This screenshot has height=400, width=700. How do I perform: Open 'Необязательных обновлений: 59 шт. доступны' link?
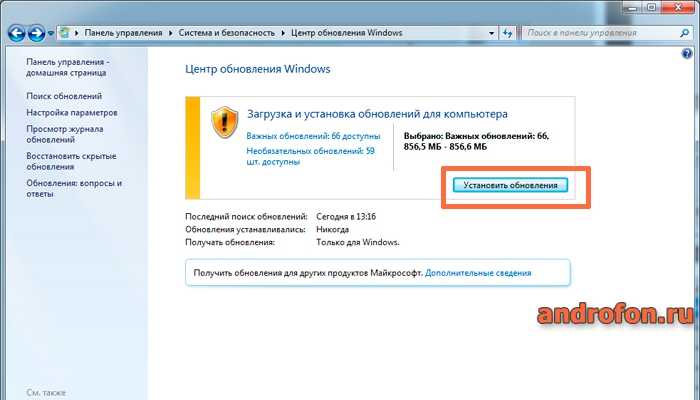pyautogui.click(x=311, y=156)
